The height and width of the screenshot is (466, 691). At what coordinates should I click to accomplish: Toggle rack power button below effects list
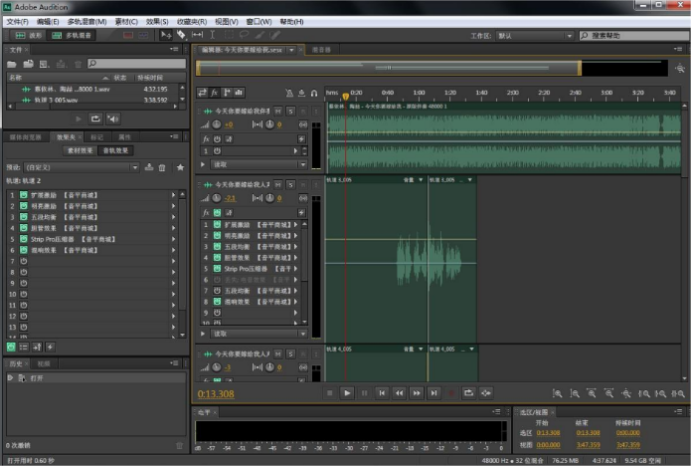point(11,347)
